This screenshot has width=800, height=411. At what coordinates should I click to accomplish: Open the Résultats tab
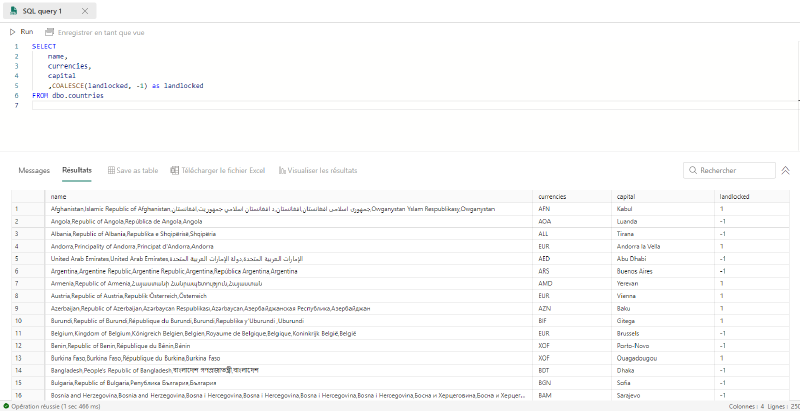coord(77,170)
